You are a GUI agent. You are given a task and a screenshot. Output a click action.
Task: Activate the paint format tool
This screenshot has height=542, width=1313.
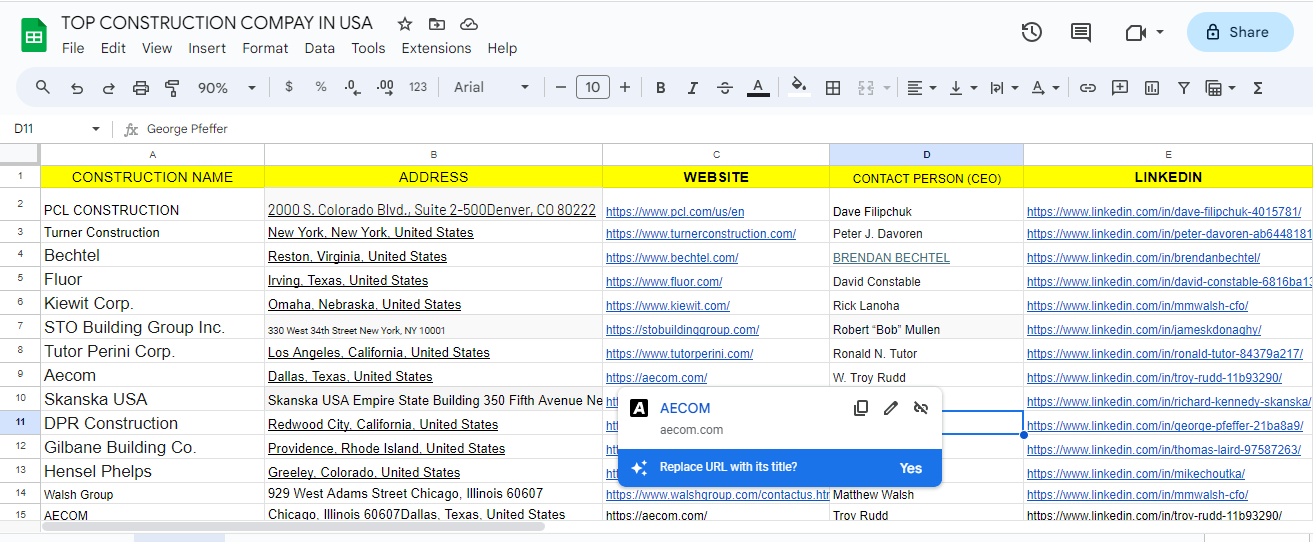(172, 88)
